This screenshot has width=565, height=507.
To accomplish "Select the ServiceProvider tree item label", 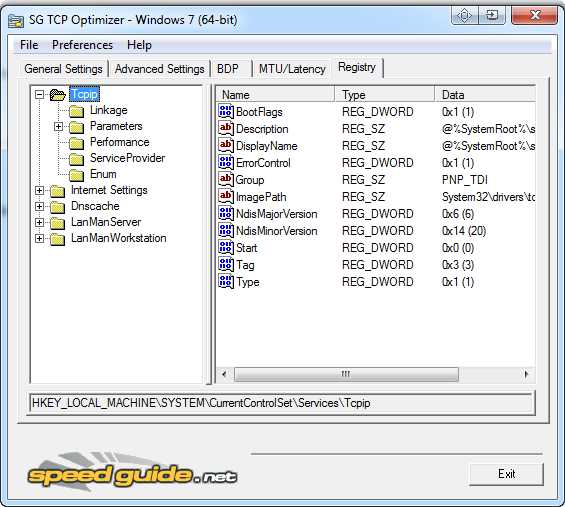I will [127, 158].
